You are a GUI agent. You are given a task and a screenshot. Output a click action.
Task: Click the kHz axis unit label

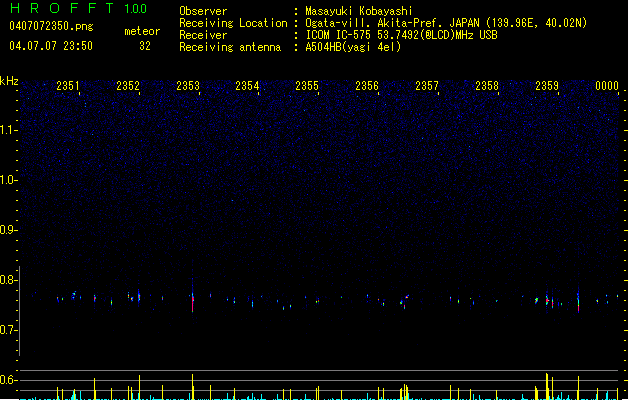[x=9, y=81]
